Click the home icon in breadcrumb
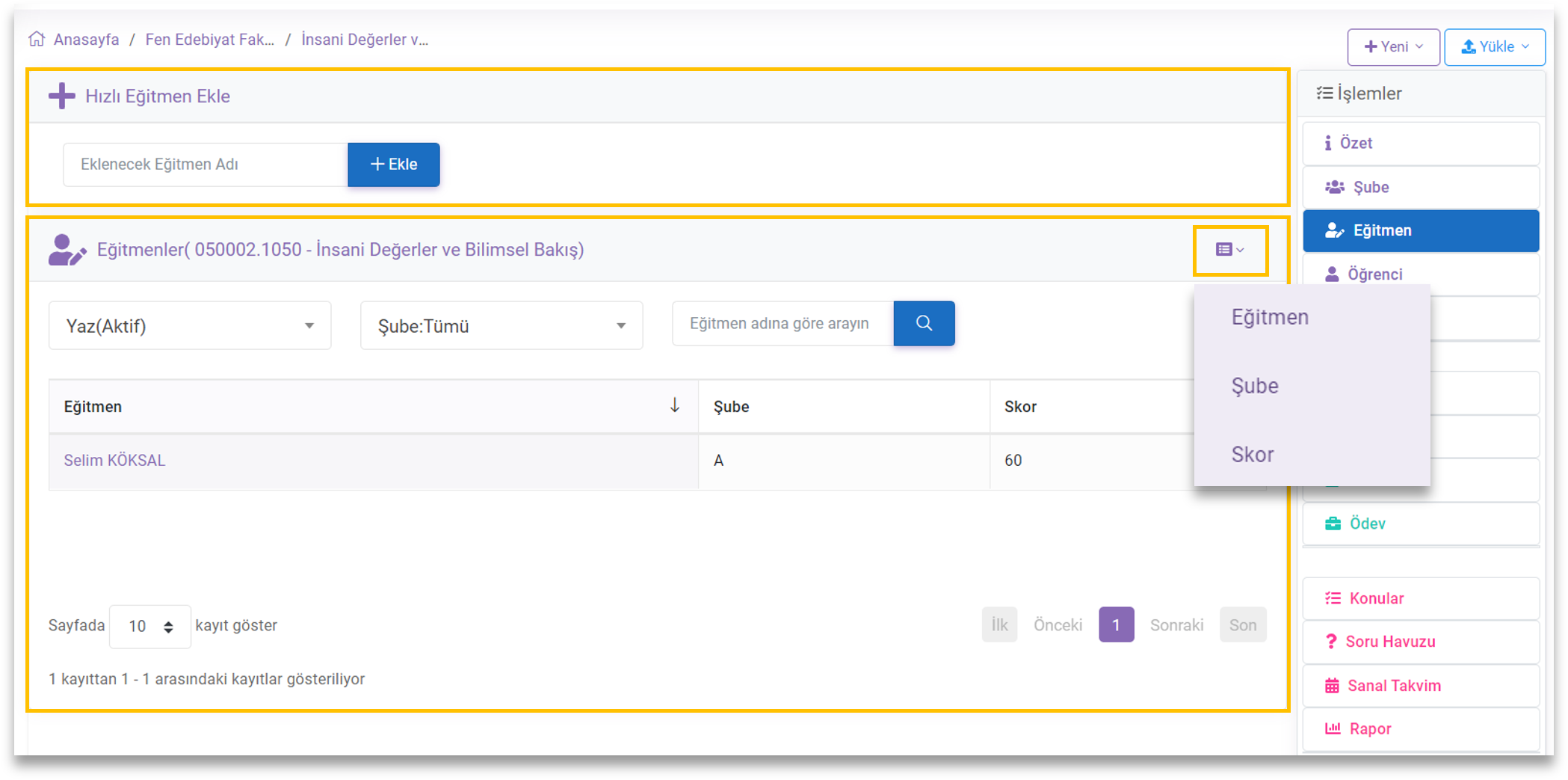The height and width of the screenshot is (780, 1568). pyautogui.click(x=37, y=40)
